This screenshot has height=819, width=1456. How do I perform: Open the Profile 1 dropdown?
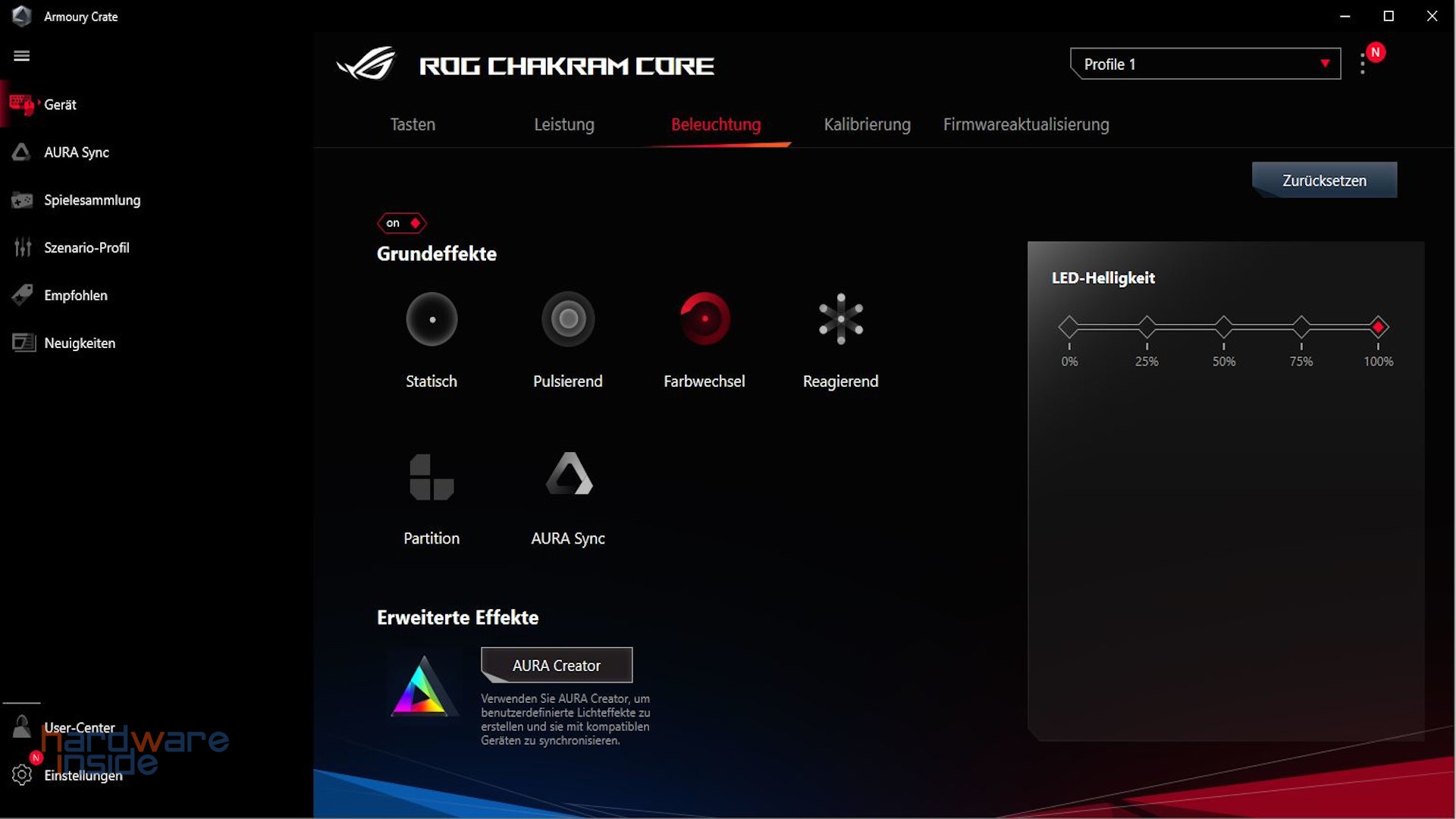[1204, 64]
